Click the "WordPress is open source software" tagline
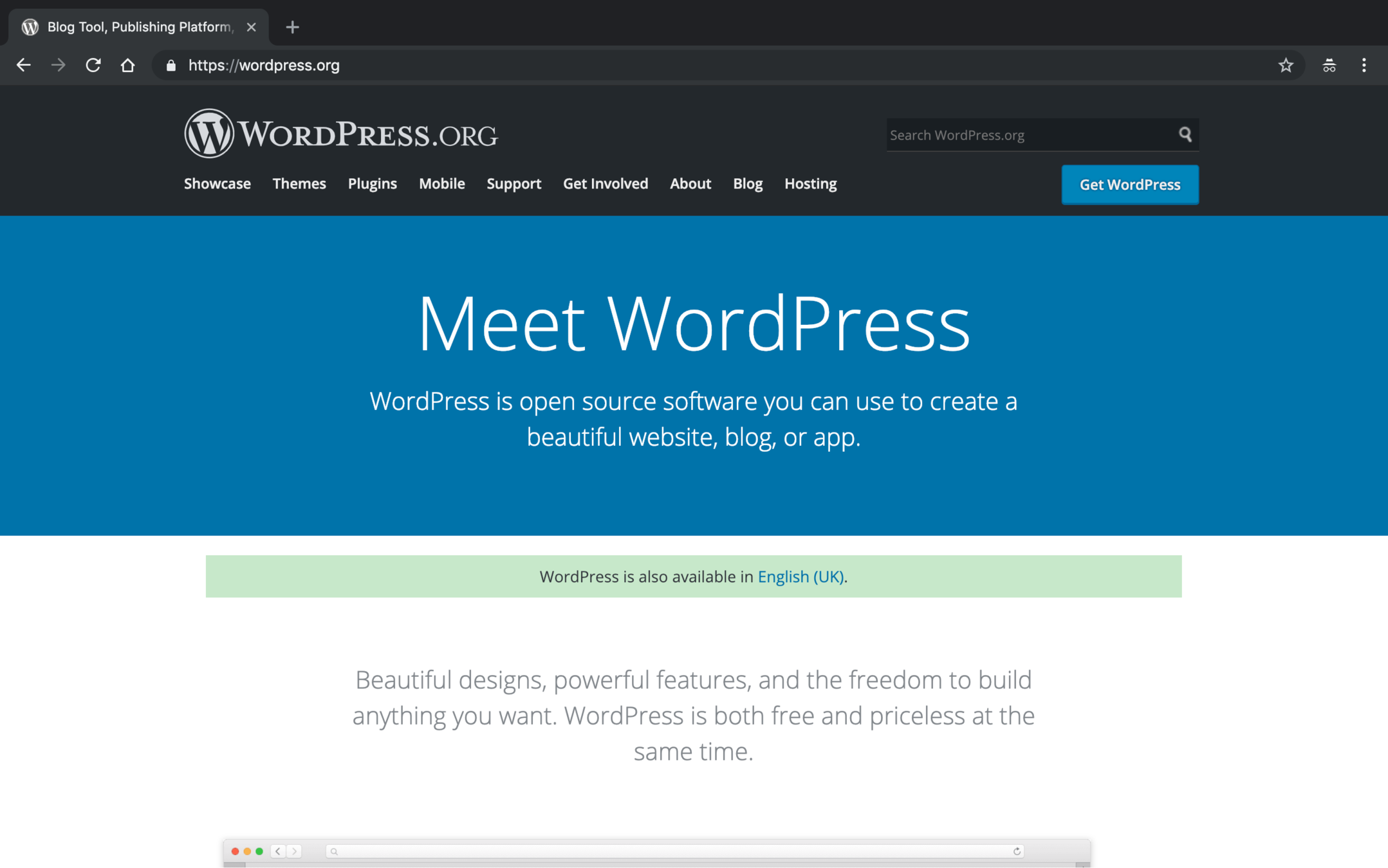The image size is (1388, 868). (x=694, y=419)
